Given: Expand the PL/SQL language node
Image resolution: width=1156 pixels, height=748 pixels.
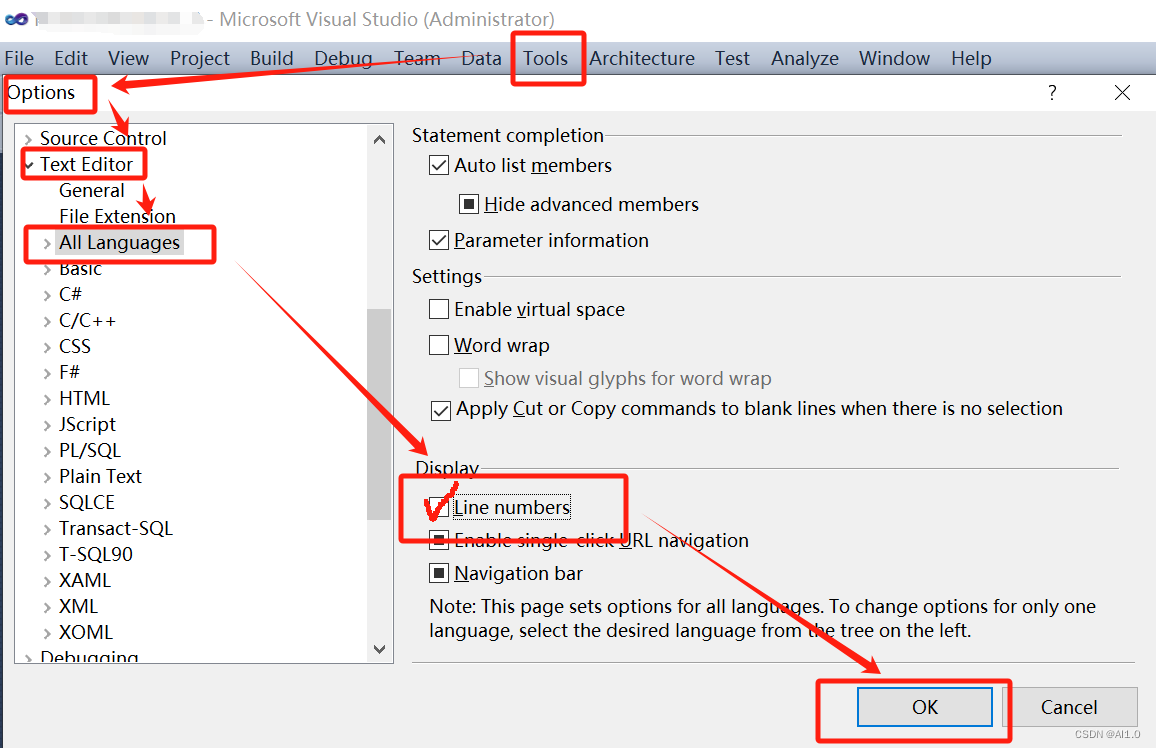Looking at the screenshot, I should [47, 451].
